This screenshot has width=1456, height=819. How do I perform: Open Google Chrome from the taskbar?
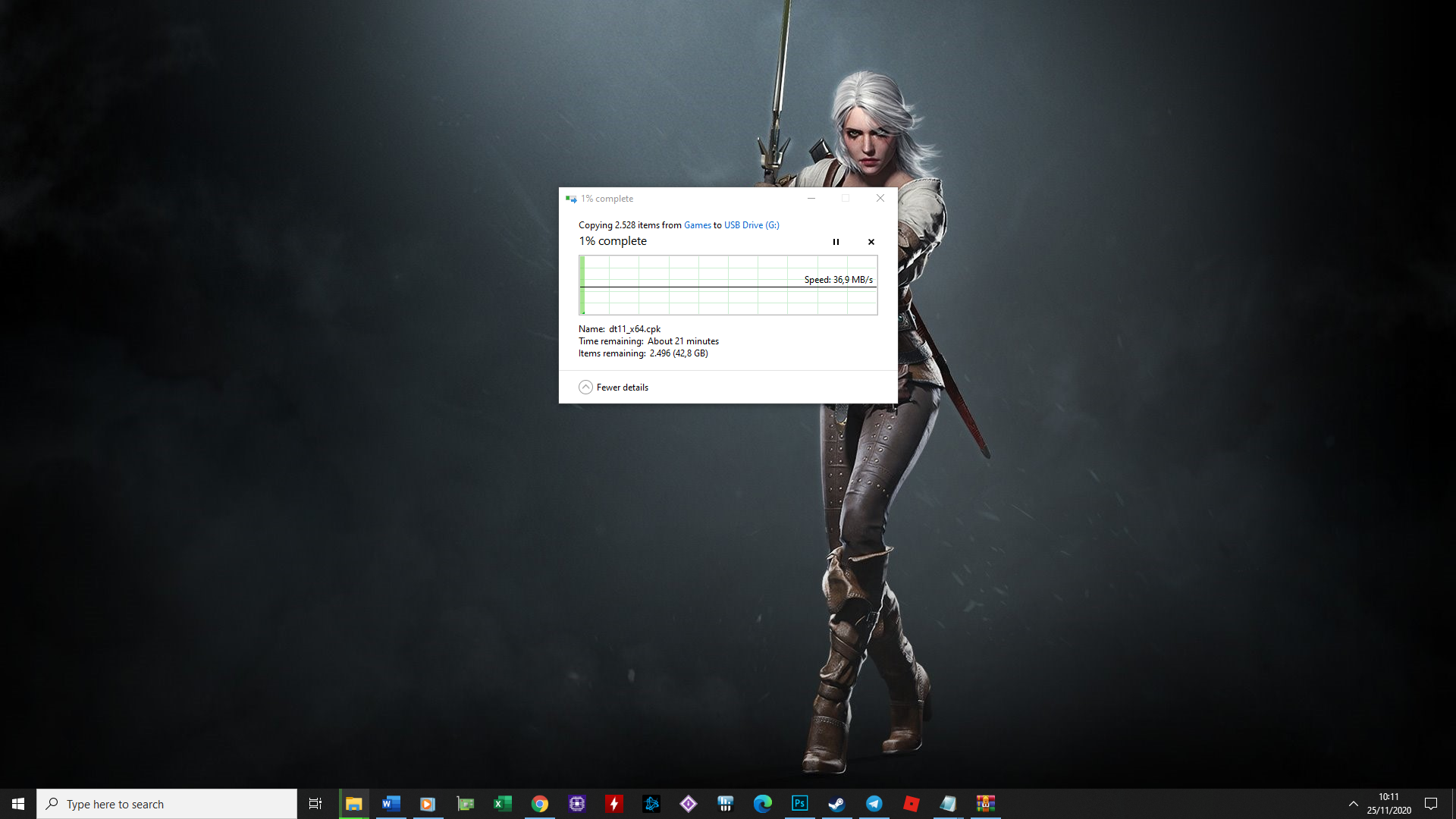pos(539,804)
